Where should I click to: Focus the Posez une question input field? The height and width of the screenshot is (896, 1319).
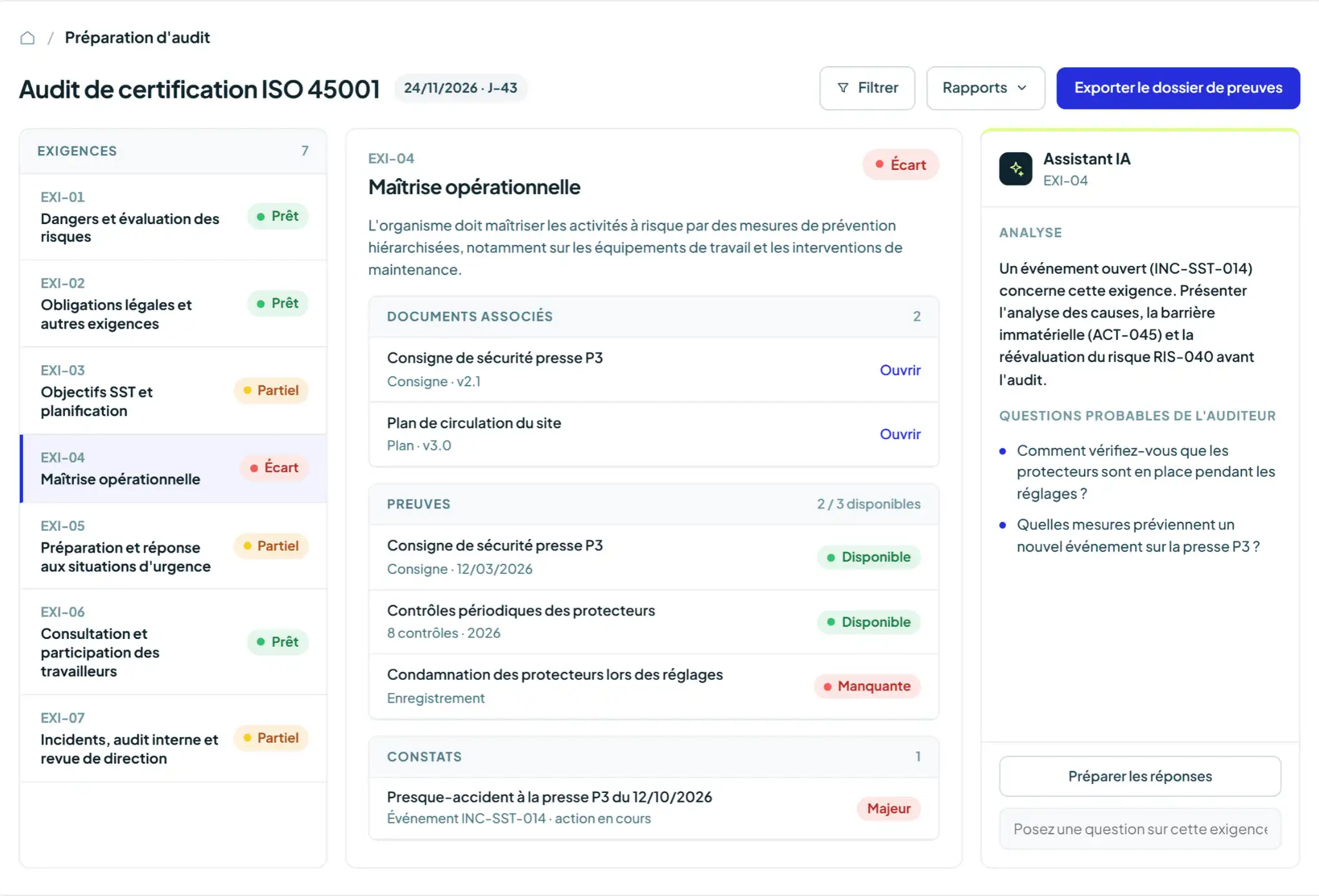click(1139, 829)
